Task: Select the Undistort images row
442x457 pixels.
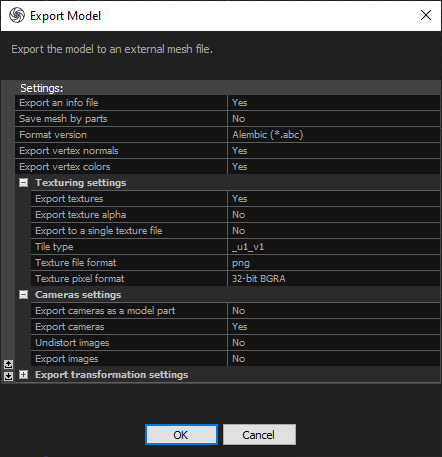Action: (x=235, y=343)
